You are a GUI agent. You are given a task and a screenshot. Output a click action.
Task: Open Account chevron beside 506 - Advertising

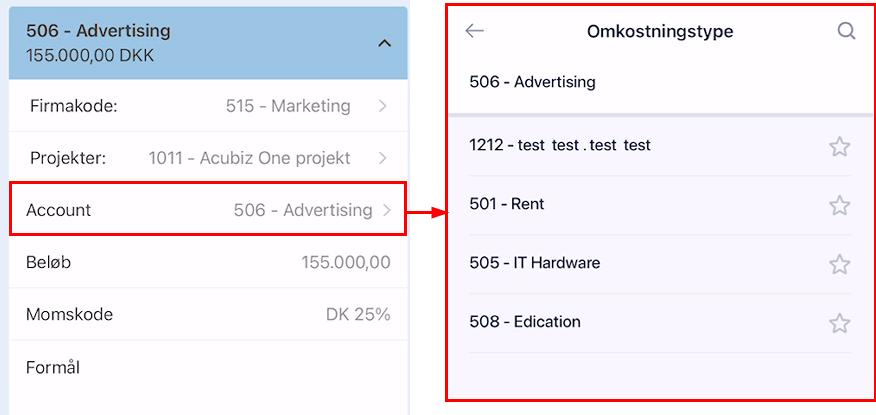[387, 210]
